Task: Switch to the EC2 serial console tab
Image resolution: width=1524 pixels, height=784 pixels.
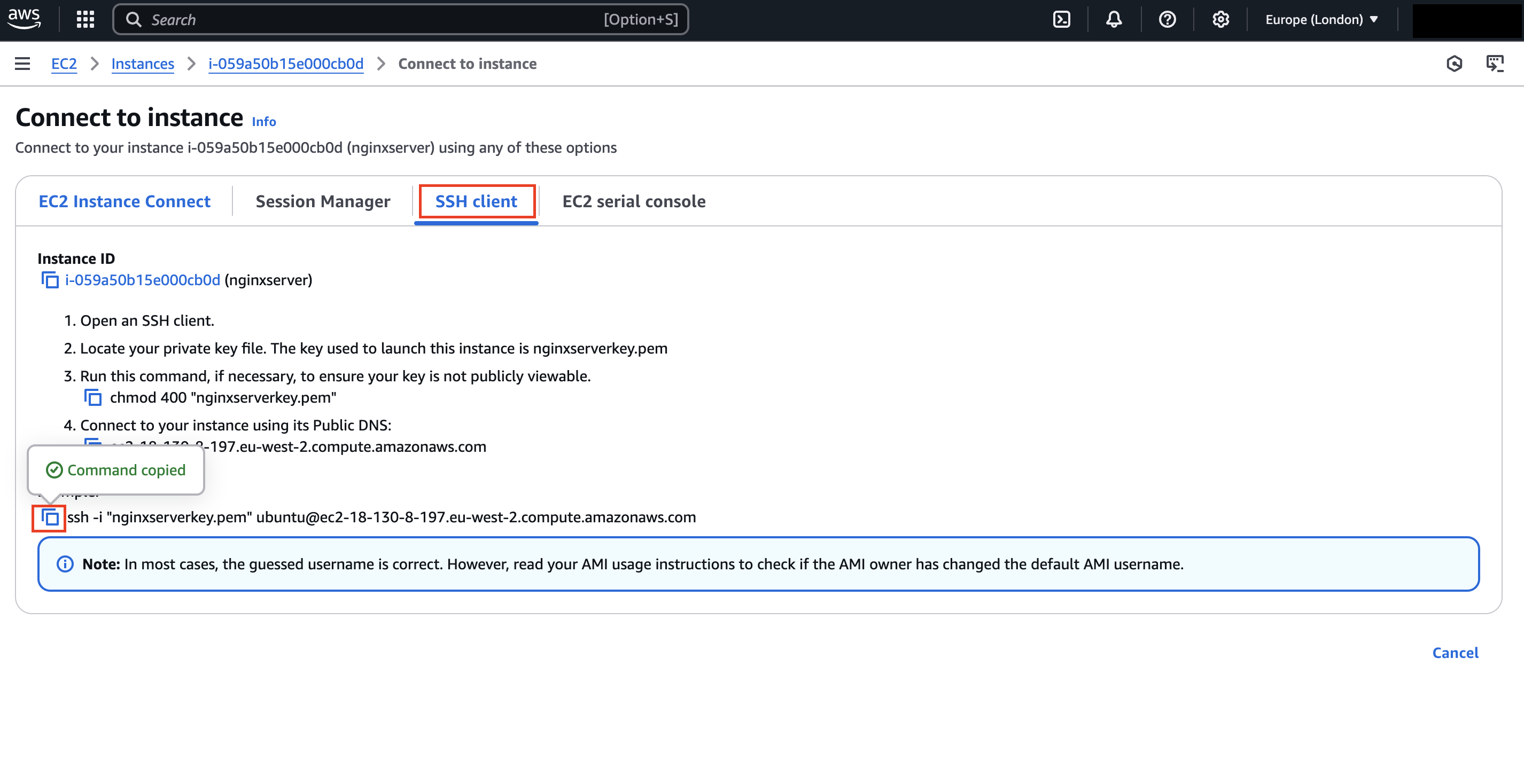Action: 634,201
